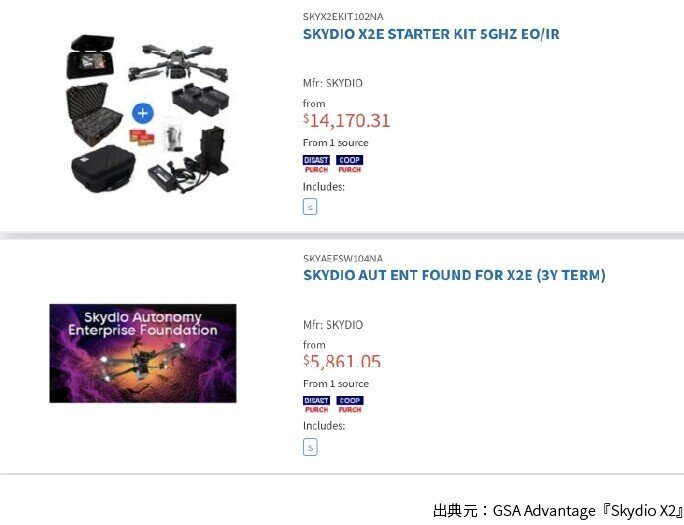Click "Mfr: SKYDIO" on the Autonomy Foundation listing
This screenshot has width=684, height=525.
tap(333, 325)
